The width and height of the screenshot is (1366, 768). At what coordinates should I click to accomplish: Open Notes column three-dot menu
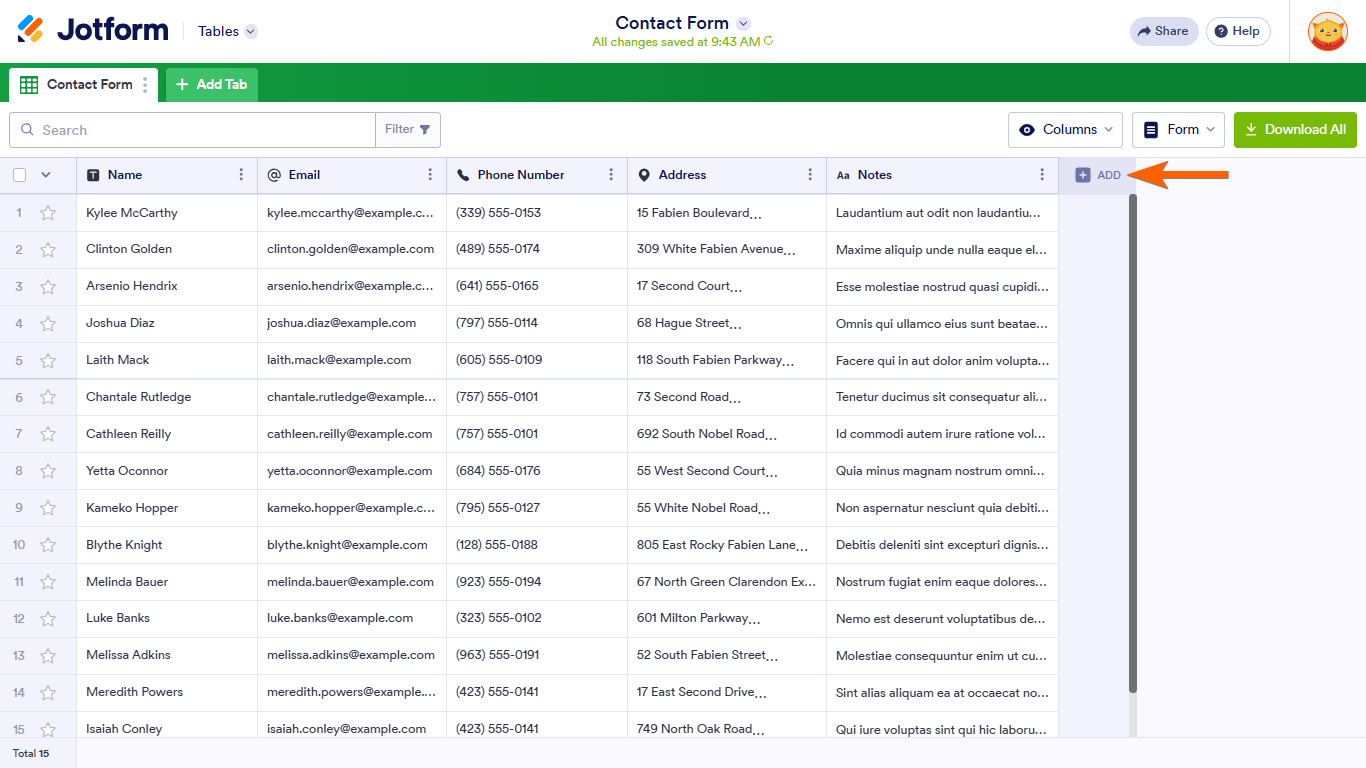[x=1042, y=175]
